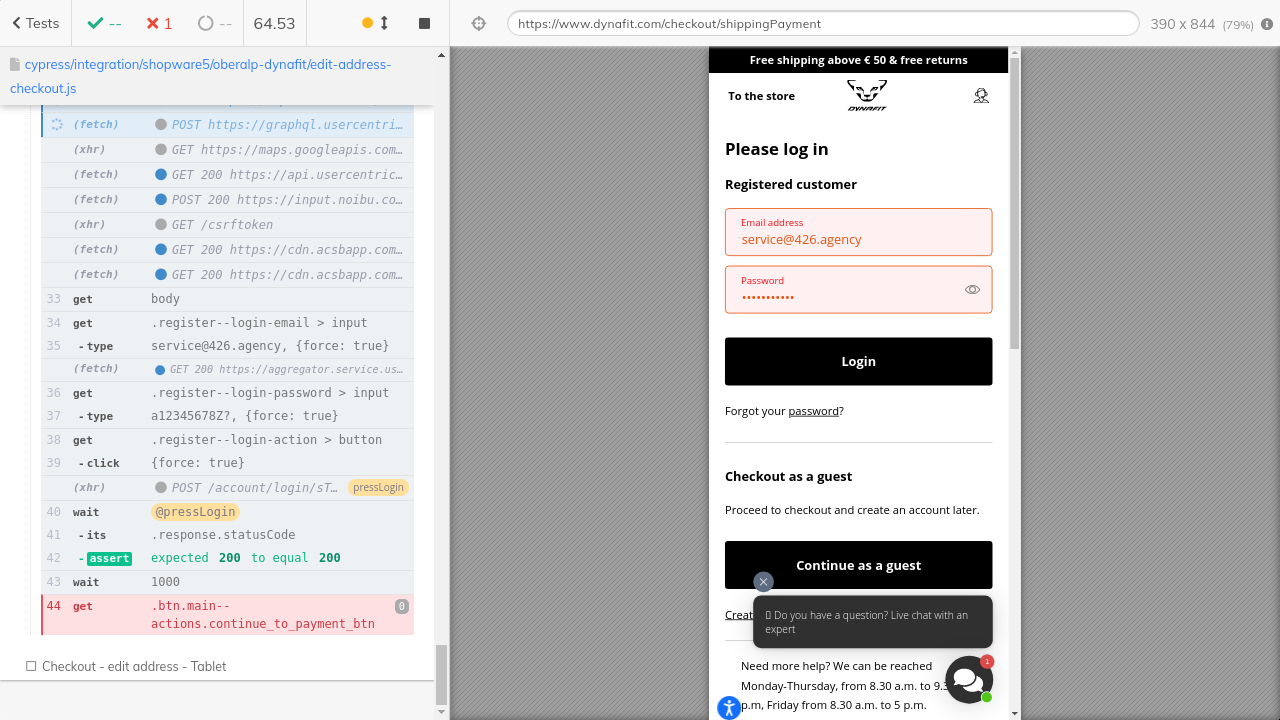Expand the Checkout - edit address - Tablet test
The width and height of the screenshot is (1280, 720).
(x=134, y=666)
